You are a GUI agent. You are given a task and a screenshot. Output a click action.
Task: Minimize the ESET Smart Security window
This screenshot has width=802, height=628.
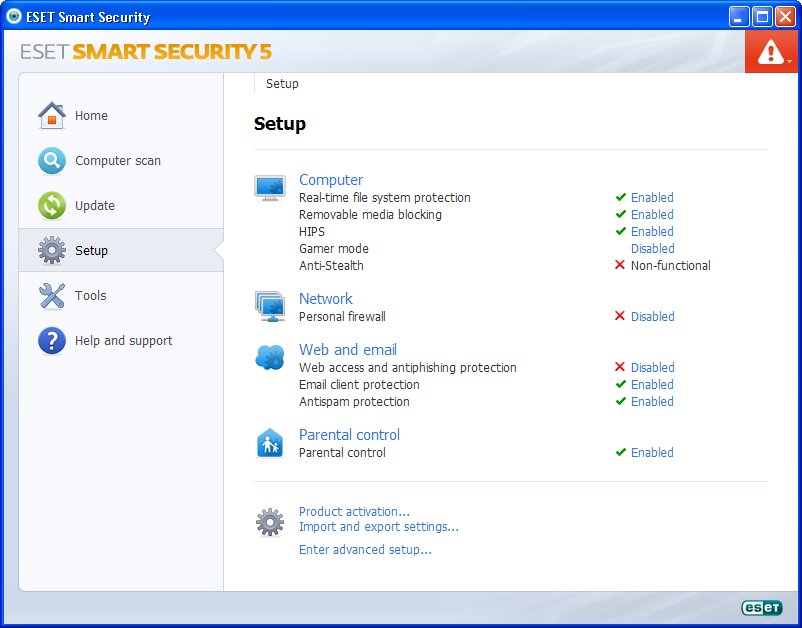[738, 17]
